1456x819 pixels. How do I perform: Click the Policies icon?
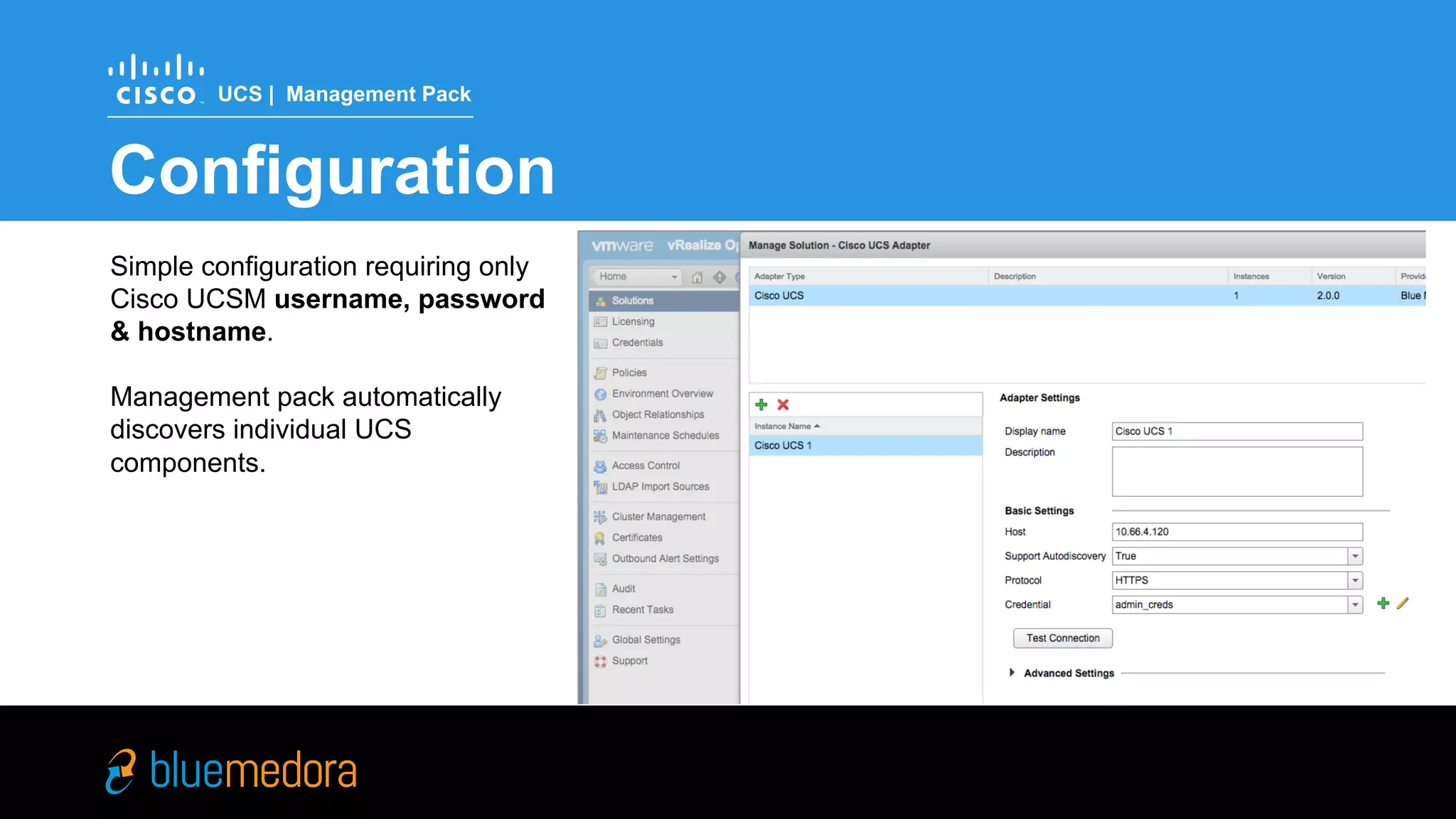pos(601,373)
